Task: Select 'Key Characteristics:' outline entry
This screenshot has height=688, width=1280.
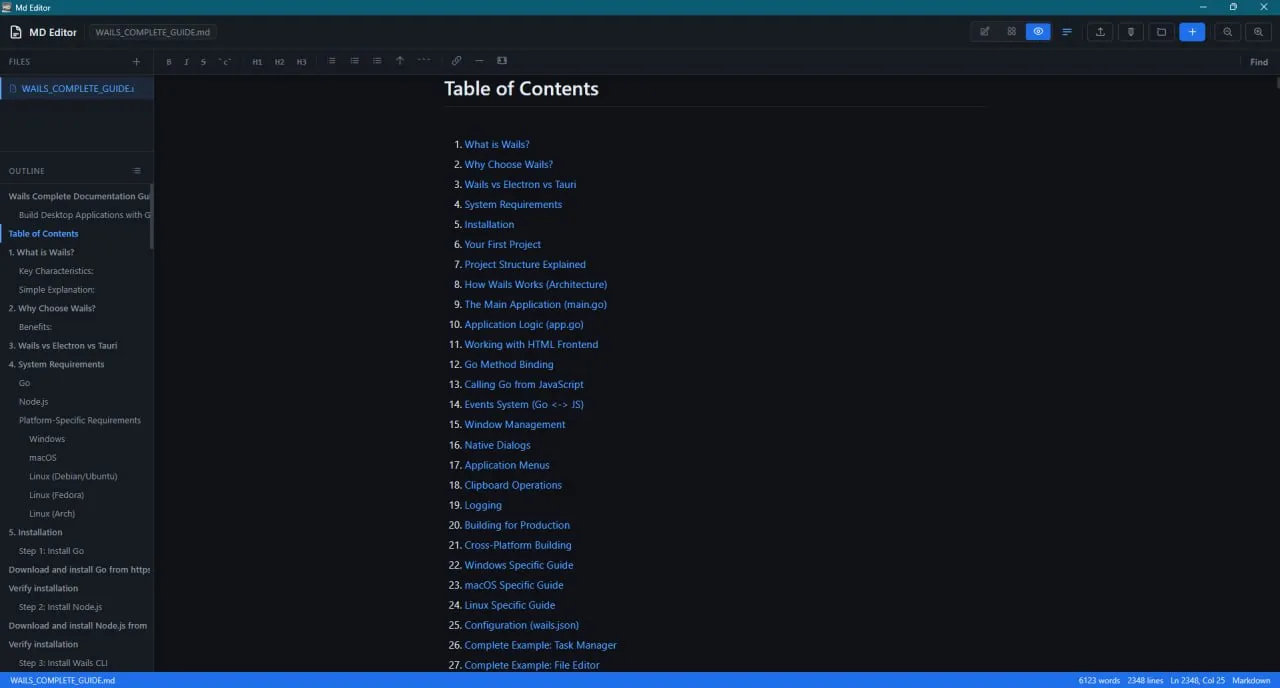Action: tap(56, 271)
